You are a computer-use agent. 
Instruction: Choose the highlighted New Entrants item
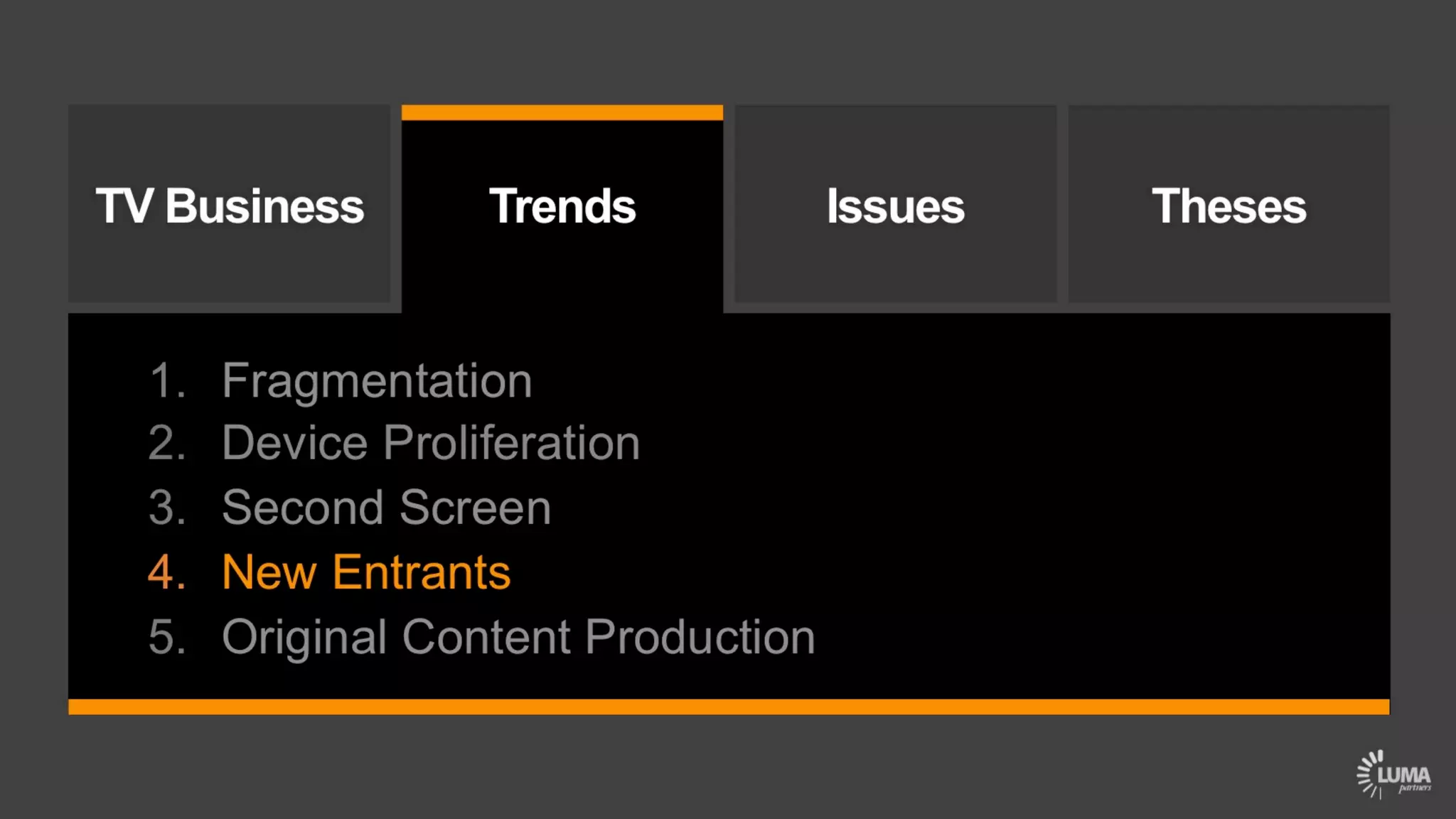coord(329,572)
